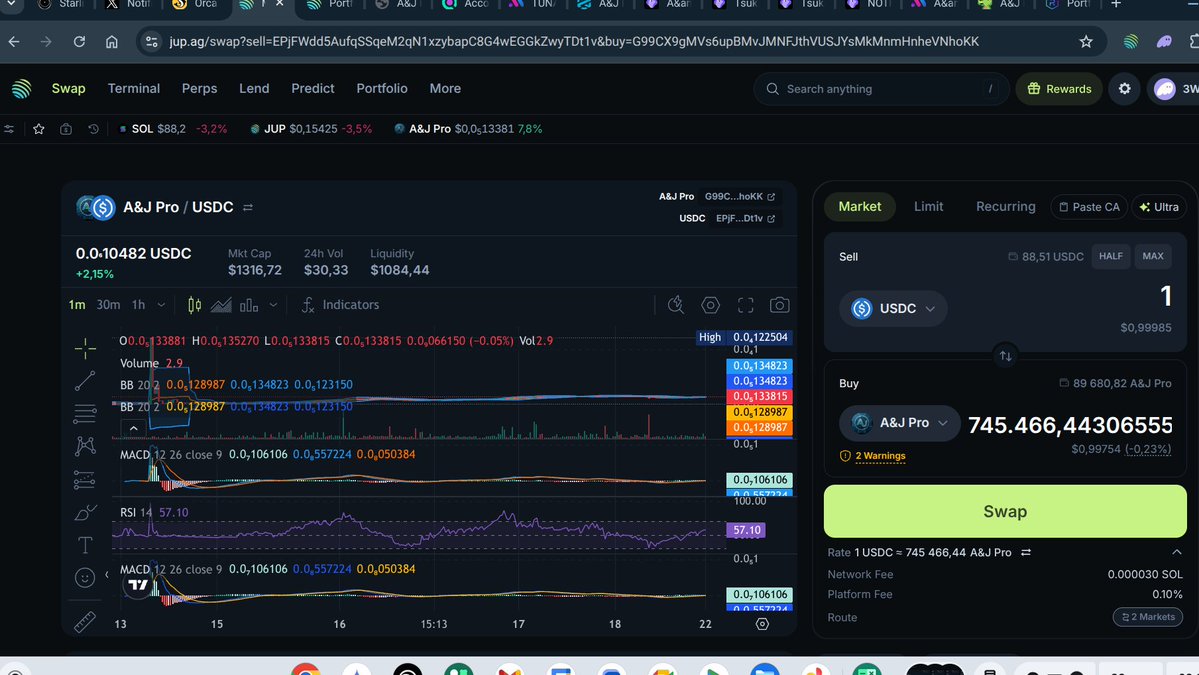Bookmark this page with the star
Image resolution: width=1199 pixels, height=675 pixels.
[1086, 41]
